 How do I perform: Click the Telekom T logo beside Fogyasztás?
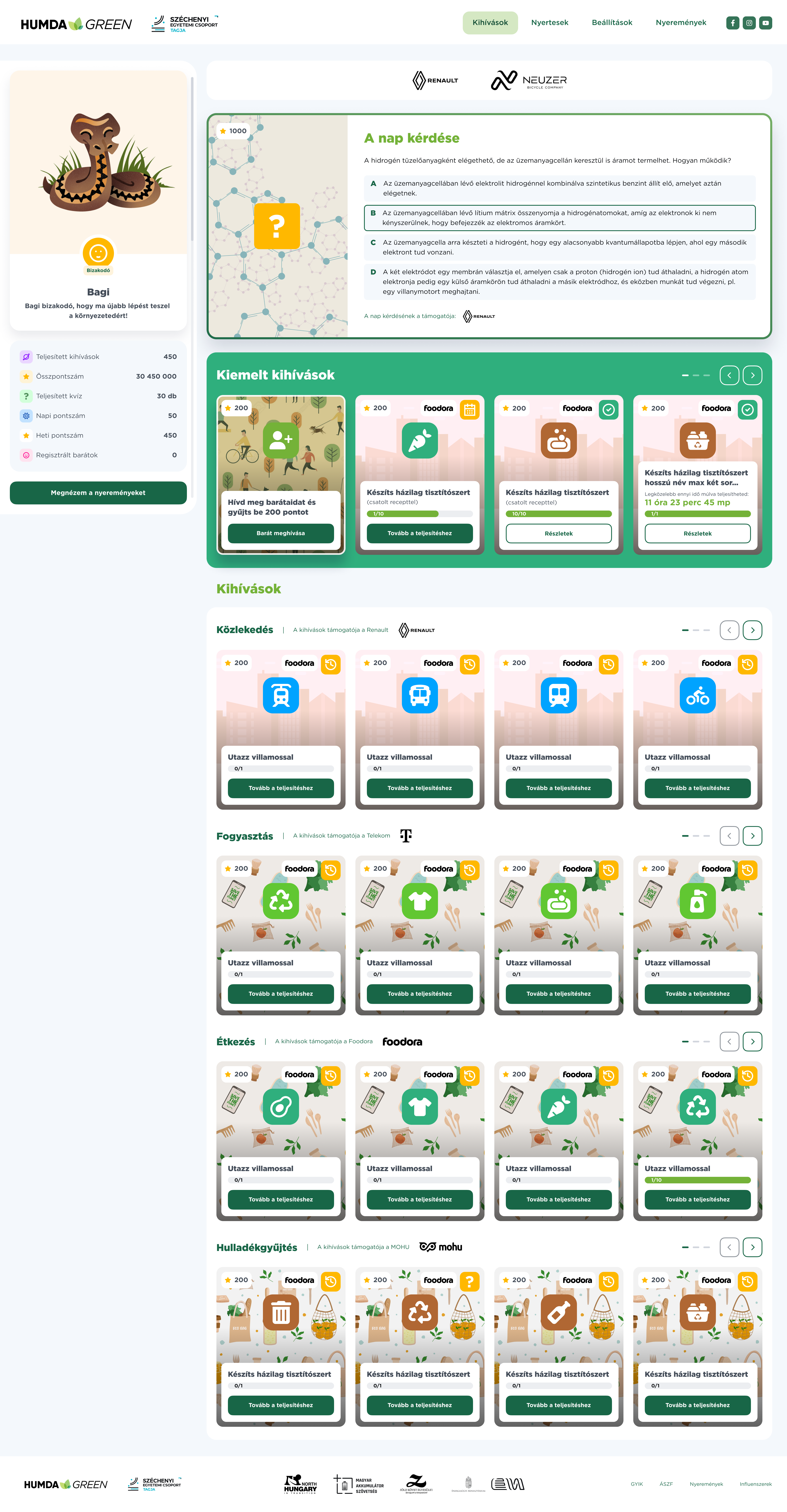pyautogui.click(x=406, y=836)
